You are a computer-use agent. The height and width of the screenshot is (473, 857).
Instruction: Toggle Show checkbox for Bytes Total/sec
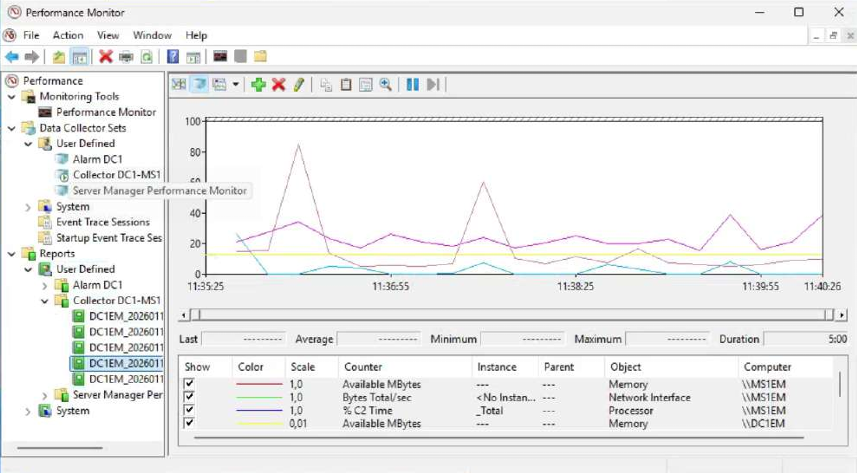coord(189,396)
